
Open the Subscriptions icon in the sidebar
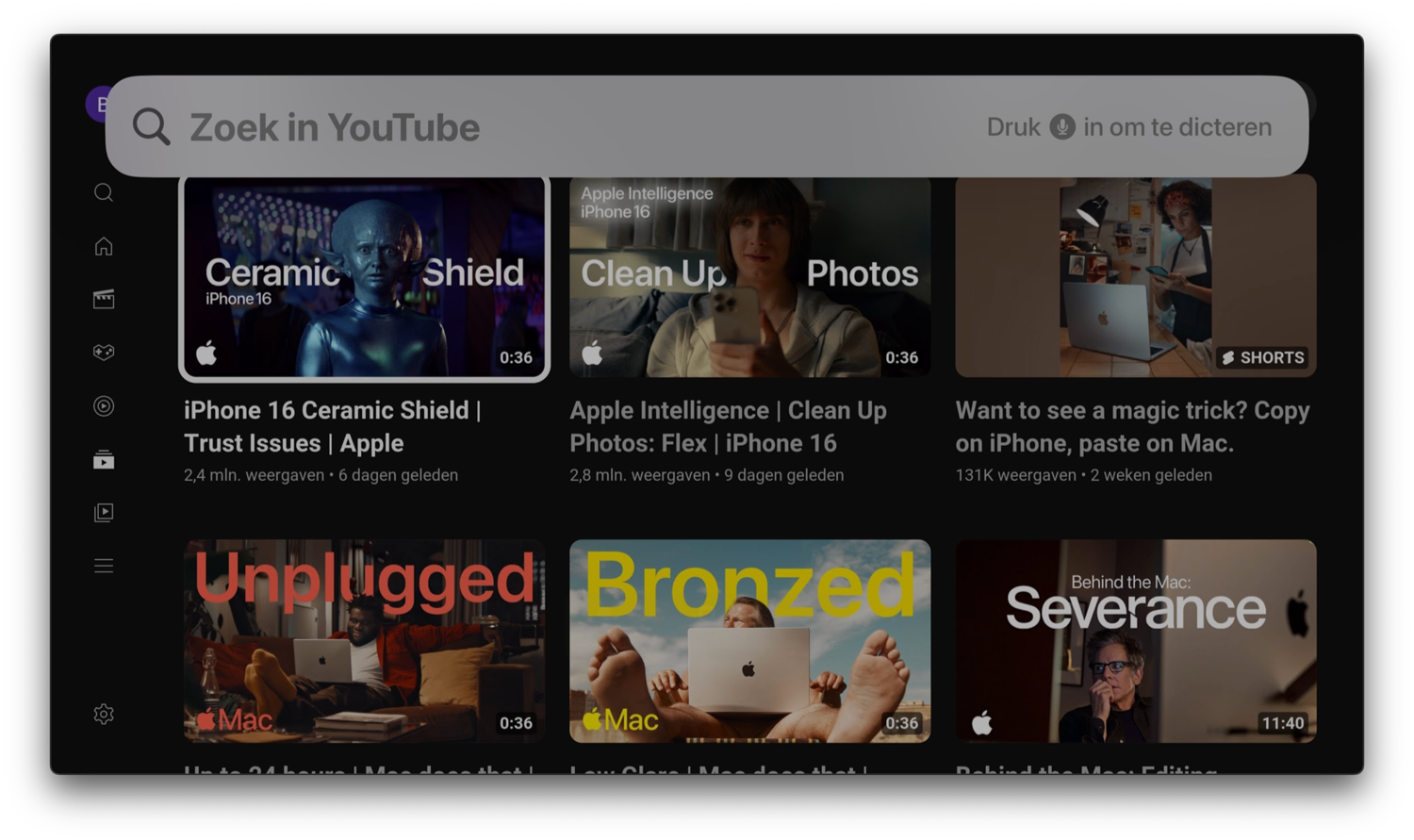click(x=104, y=459)
